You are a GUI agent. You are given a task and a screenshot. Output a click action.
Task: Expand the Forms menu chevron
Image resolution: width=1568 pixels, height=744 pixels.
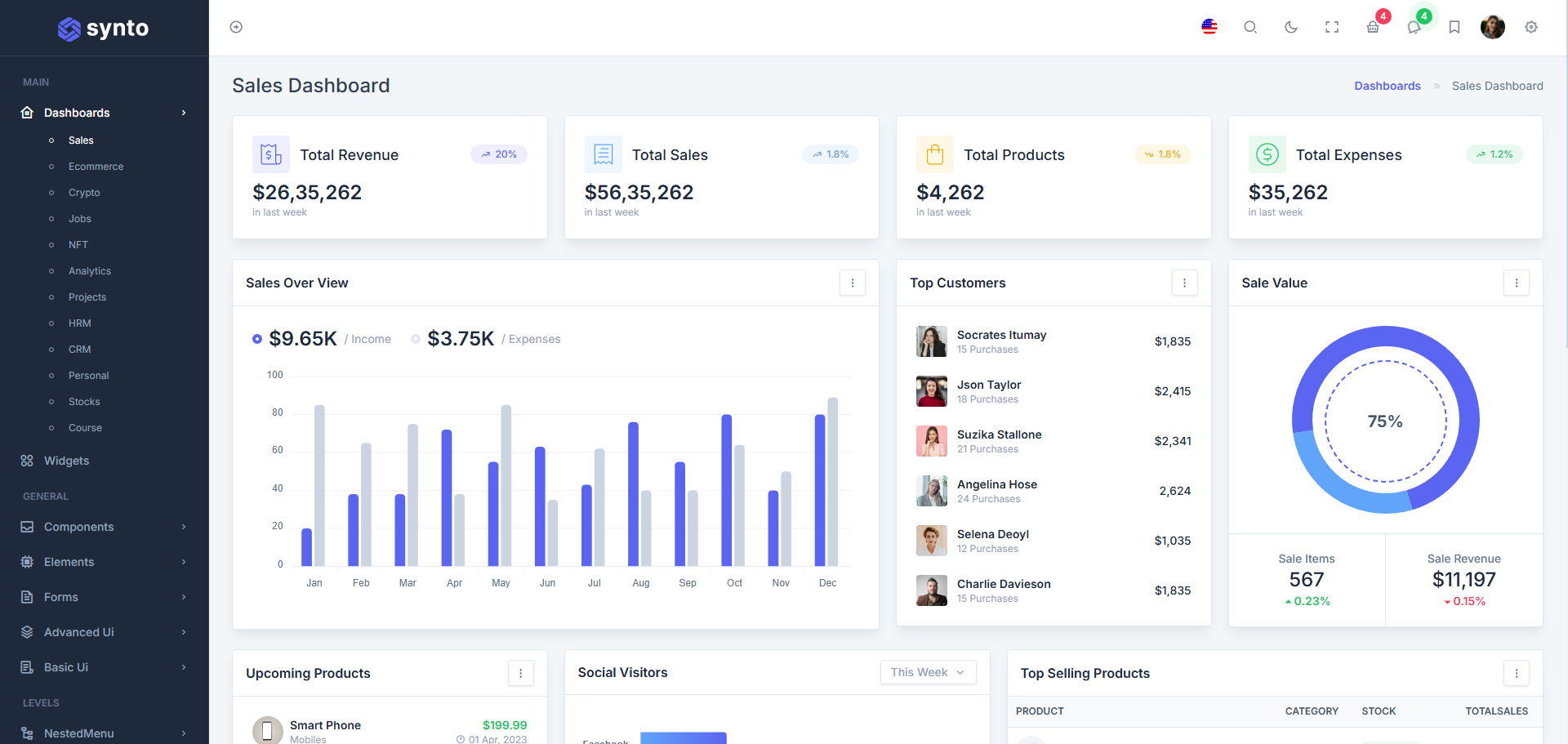pos(184,597)
